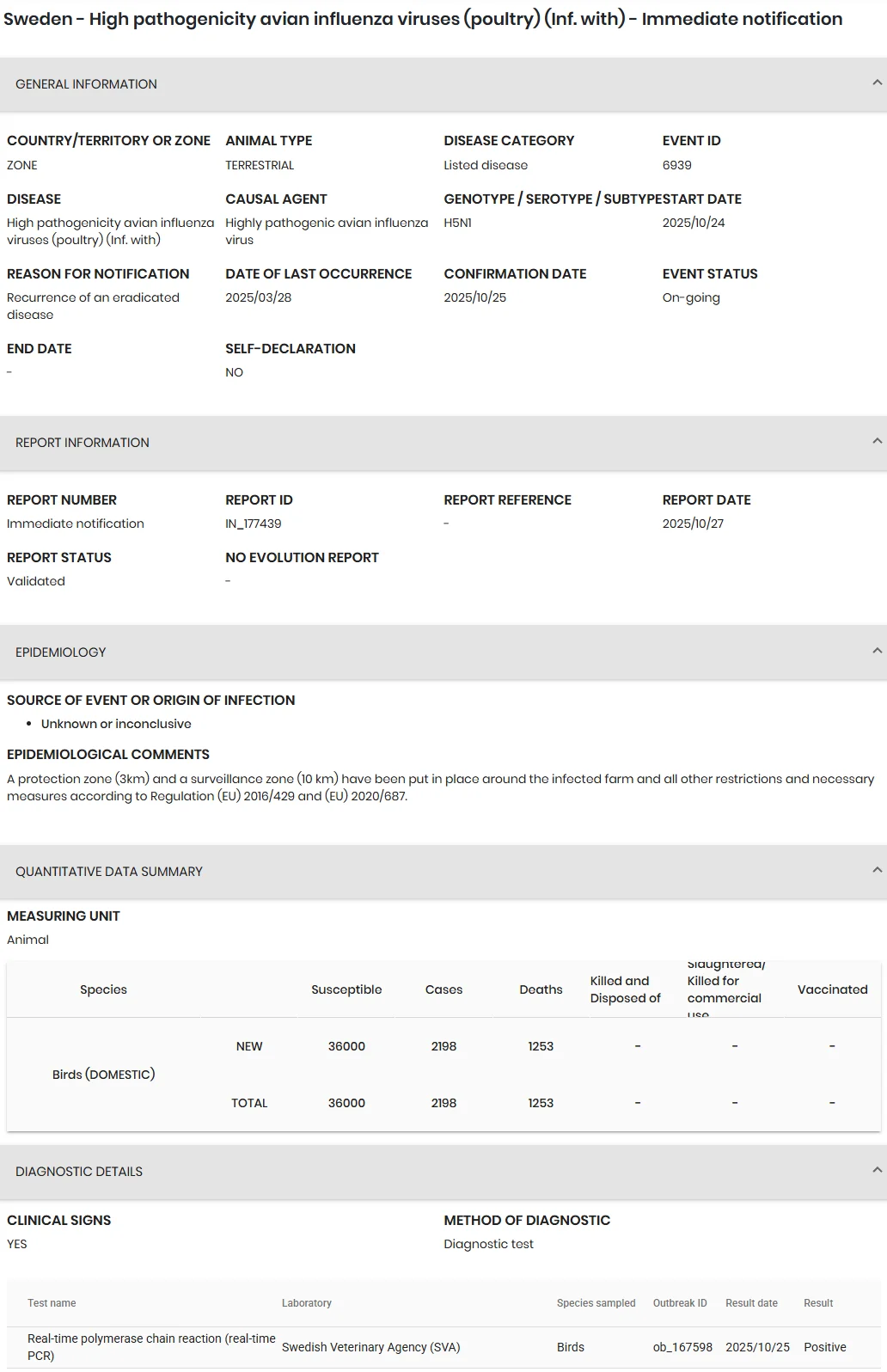Viewport: 887px width, 1372px height.
Task: Click the General Information header bar
Action: [443, 84]
